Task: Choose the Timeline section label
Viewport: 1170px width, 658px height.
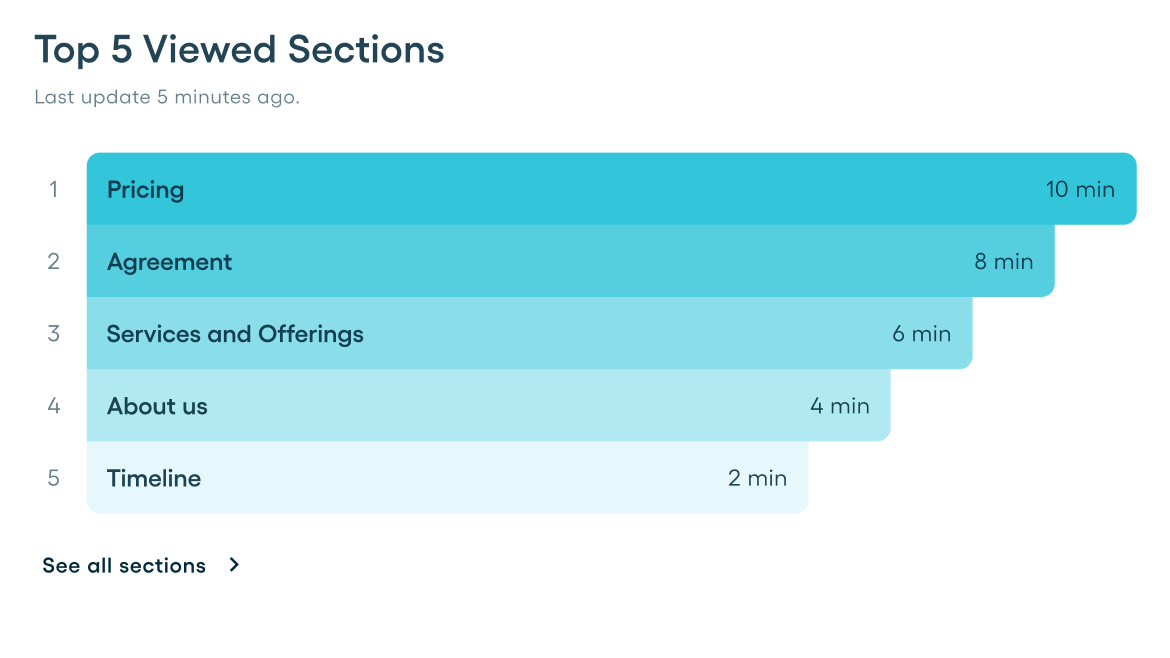Action: pos(154,478)
